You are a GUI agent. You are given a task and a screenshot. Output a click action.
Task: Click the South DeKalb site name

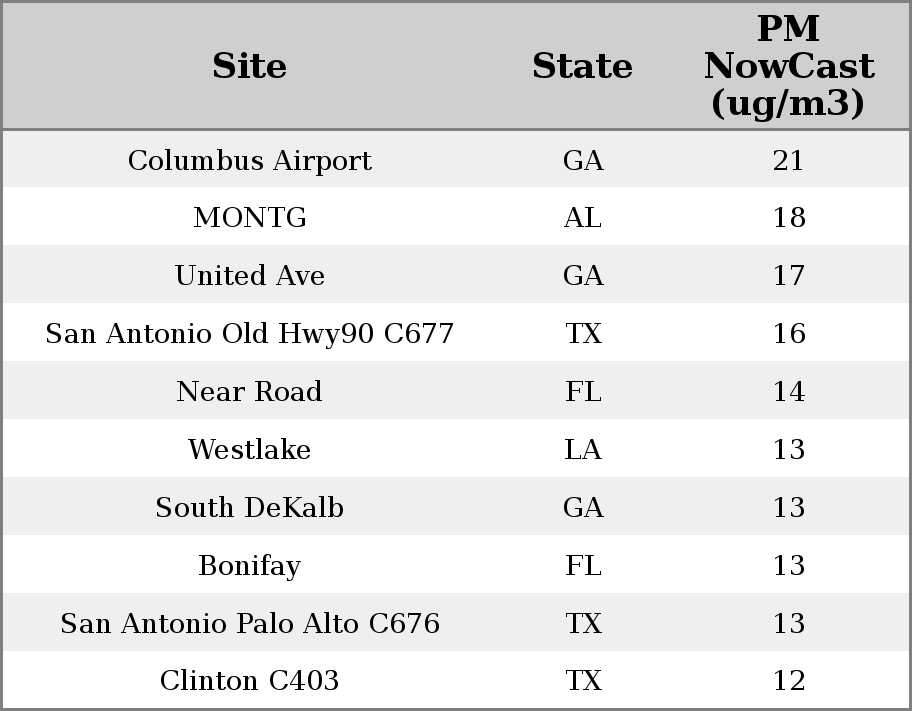tap(249, 507)
